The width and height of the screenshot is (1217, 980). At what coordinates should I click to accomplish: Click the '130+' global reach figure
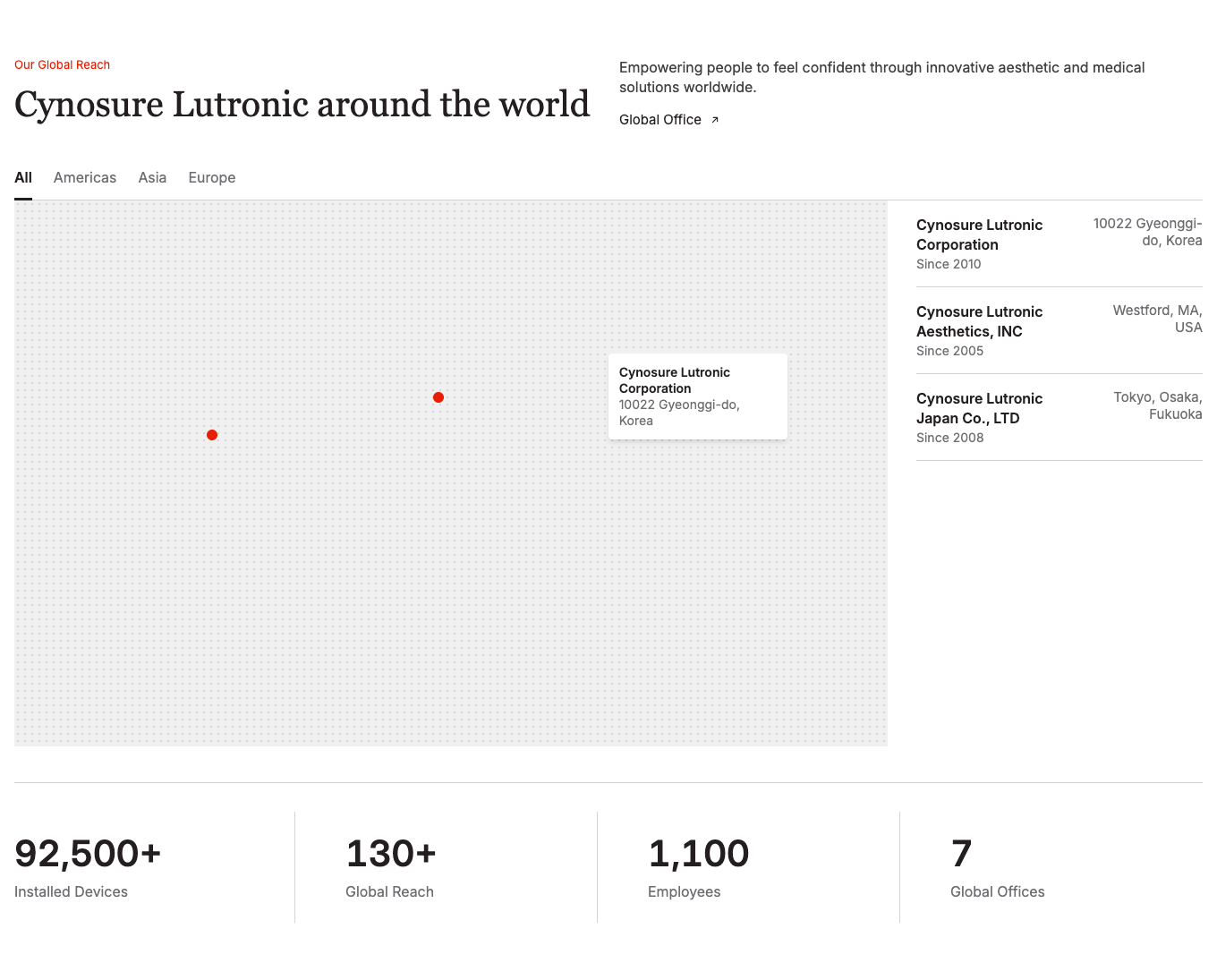391,854
